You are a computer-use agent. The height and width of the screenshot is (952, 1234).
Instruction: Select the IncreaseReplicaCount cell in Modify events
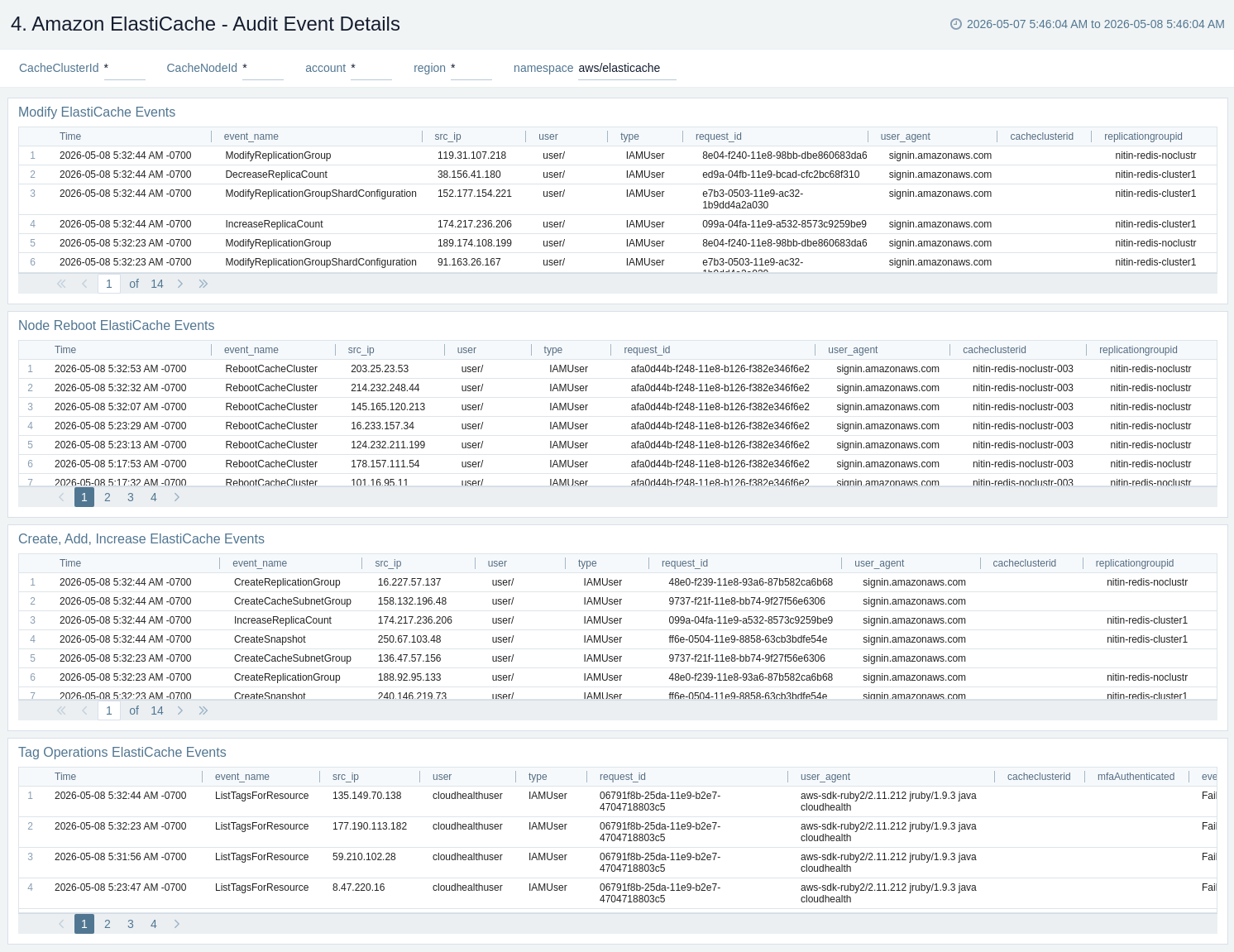coord(274,224)
